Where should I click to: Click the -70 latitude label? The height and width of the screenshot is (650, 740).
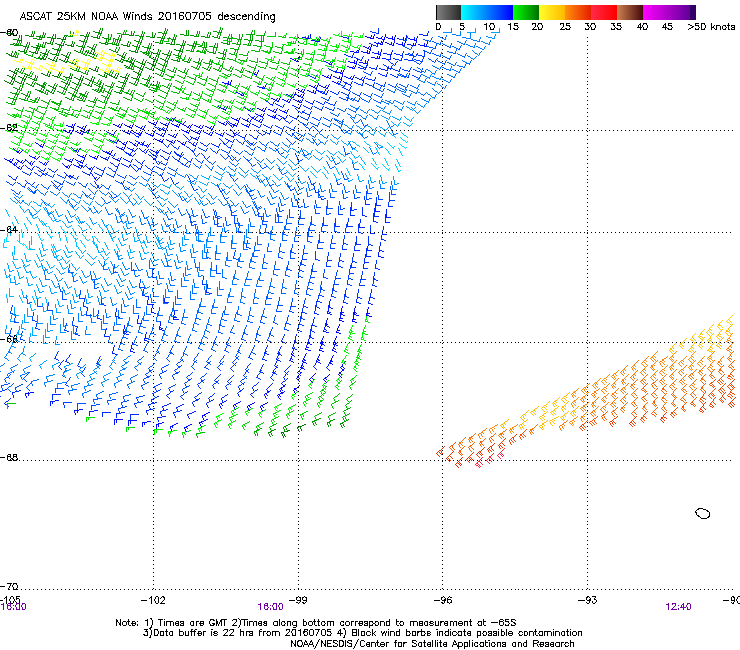tap(9, 586)
